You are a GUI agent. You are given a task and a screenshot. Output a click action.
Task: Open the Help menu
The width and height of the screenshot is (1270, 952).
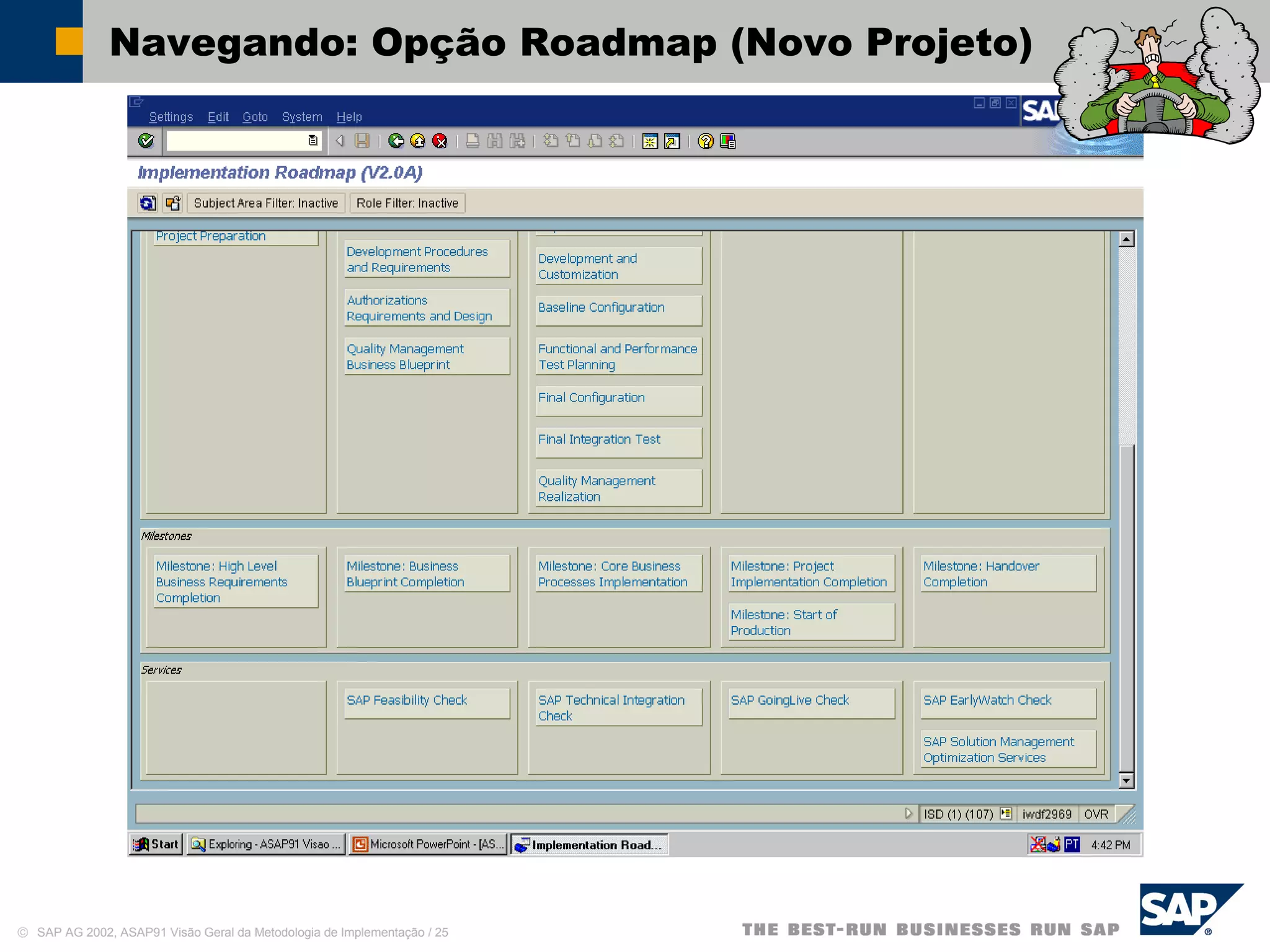click(349, 117)
